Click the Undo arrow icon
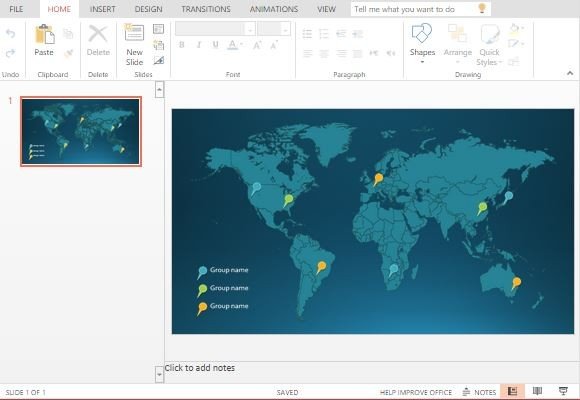 10,34
